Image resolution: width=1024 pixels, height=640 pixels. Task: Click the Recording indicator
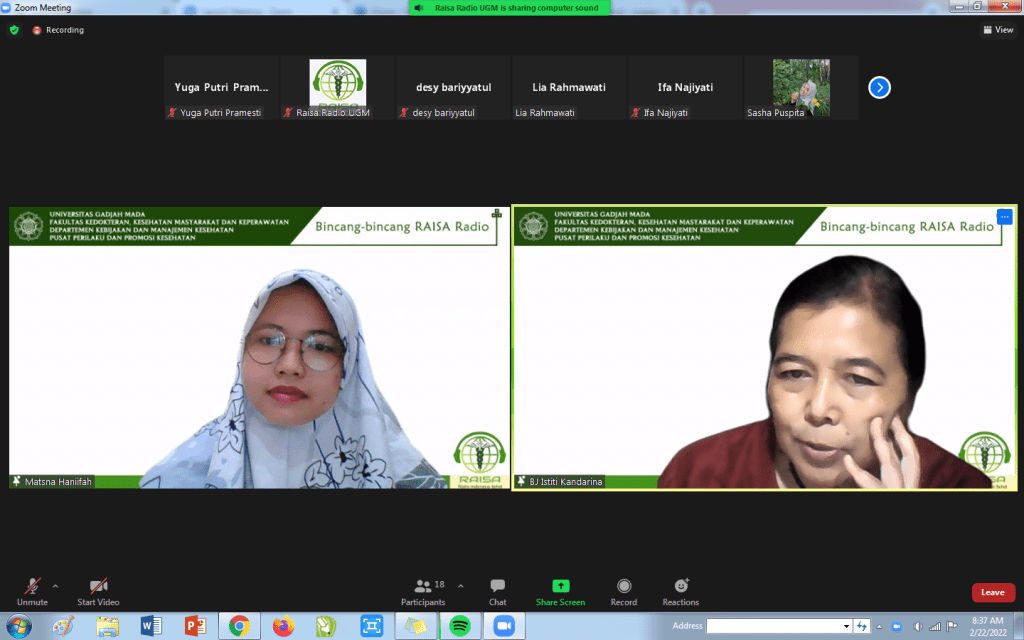click(58, 30)
